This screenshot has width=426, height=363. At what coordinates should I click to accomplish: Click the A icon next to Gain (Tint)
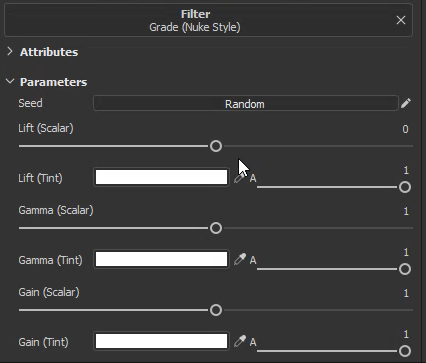click(x=253, y=342)
